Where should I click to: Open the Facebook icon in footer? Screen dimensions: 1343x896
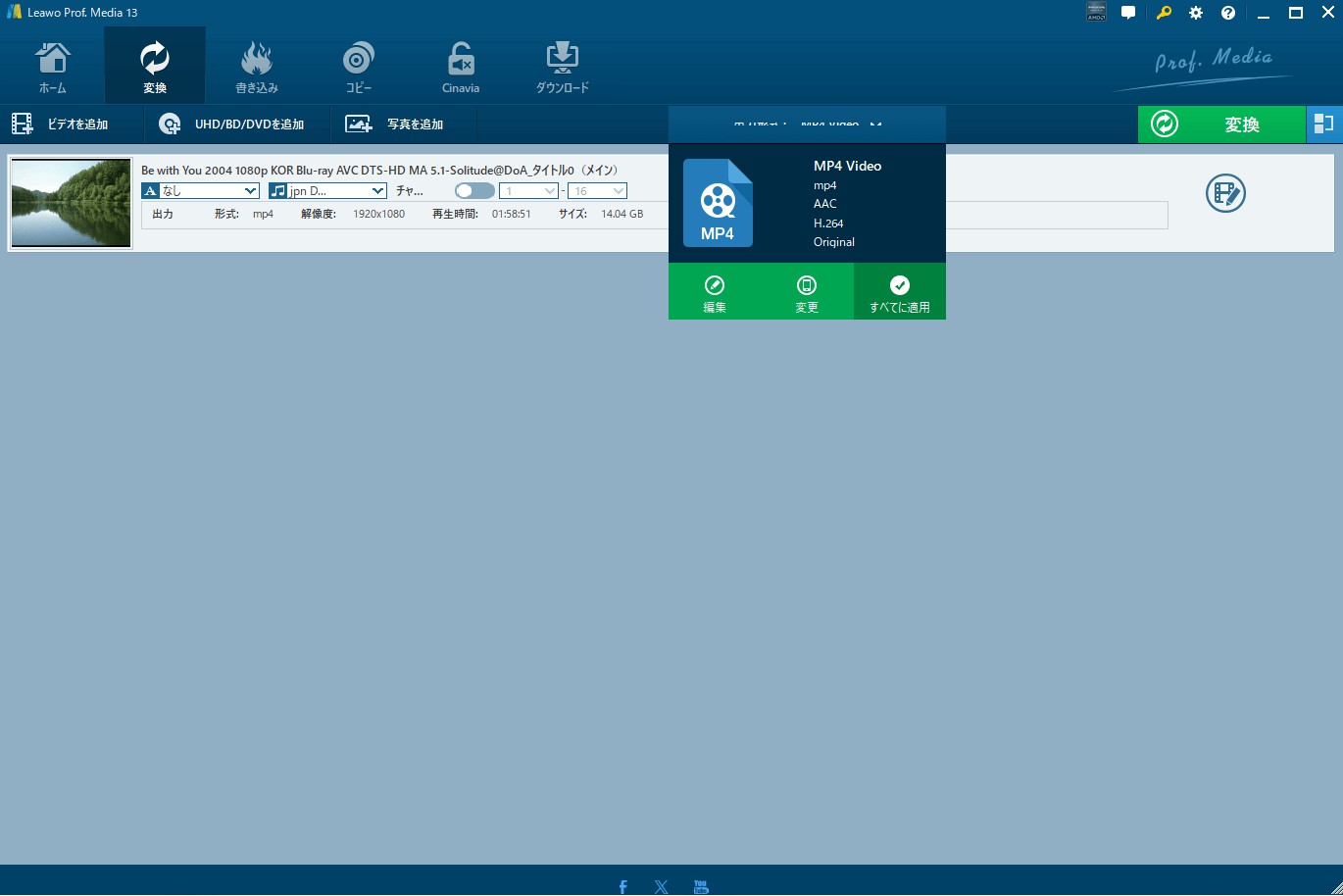pyautogui.click(x=622, y=887)
